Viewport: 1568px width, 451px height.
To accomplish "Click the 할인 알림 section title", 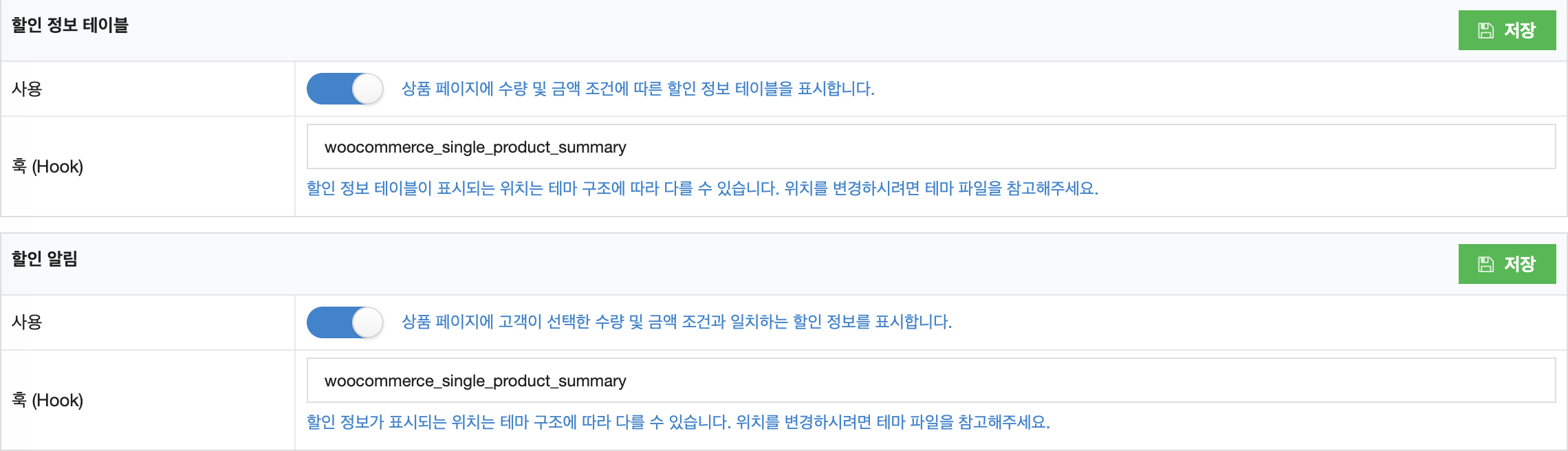I will (45, 259).
